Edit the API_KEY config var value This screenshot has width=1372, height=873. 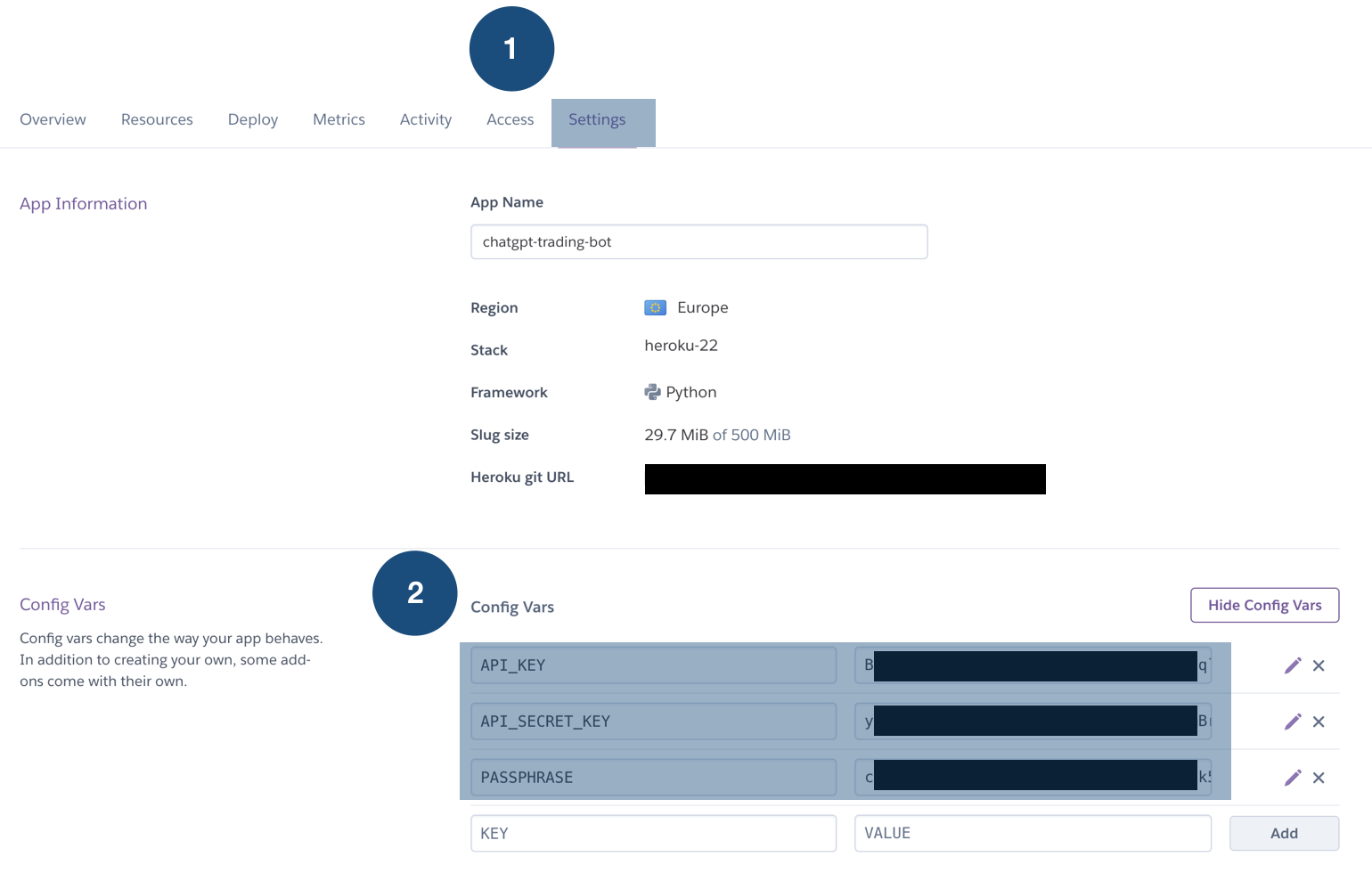1293,665
